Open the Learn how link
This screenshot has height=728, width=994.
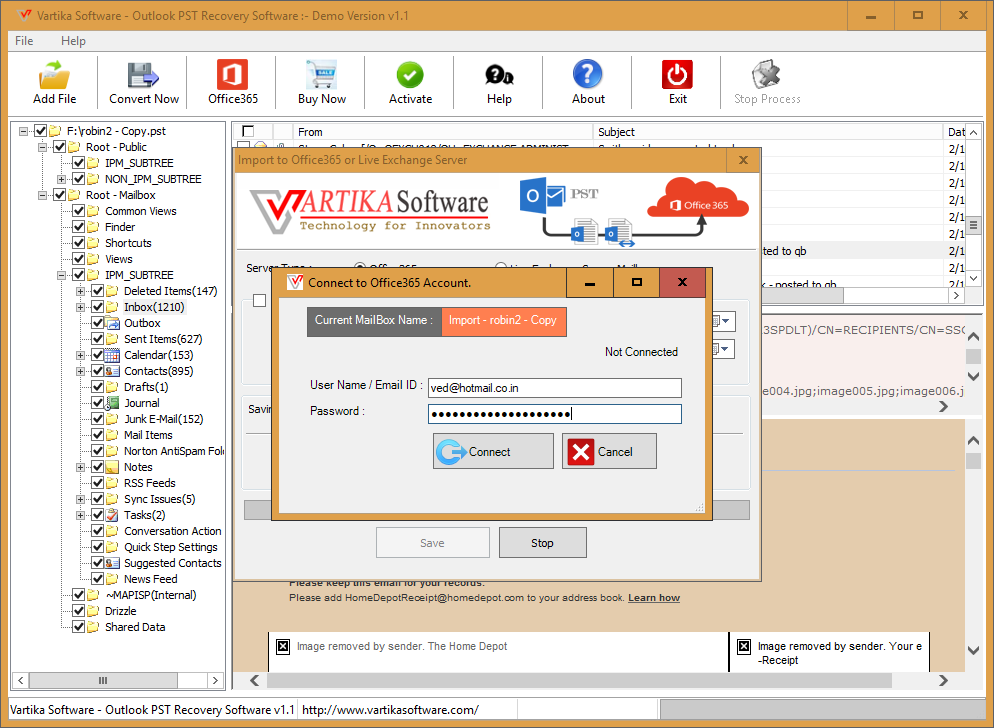pyautogui.click(x=654, y=598)
